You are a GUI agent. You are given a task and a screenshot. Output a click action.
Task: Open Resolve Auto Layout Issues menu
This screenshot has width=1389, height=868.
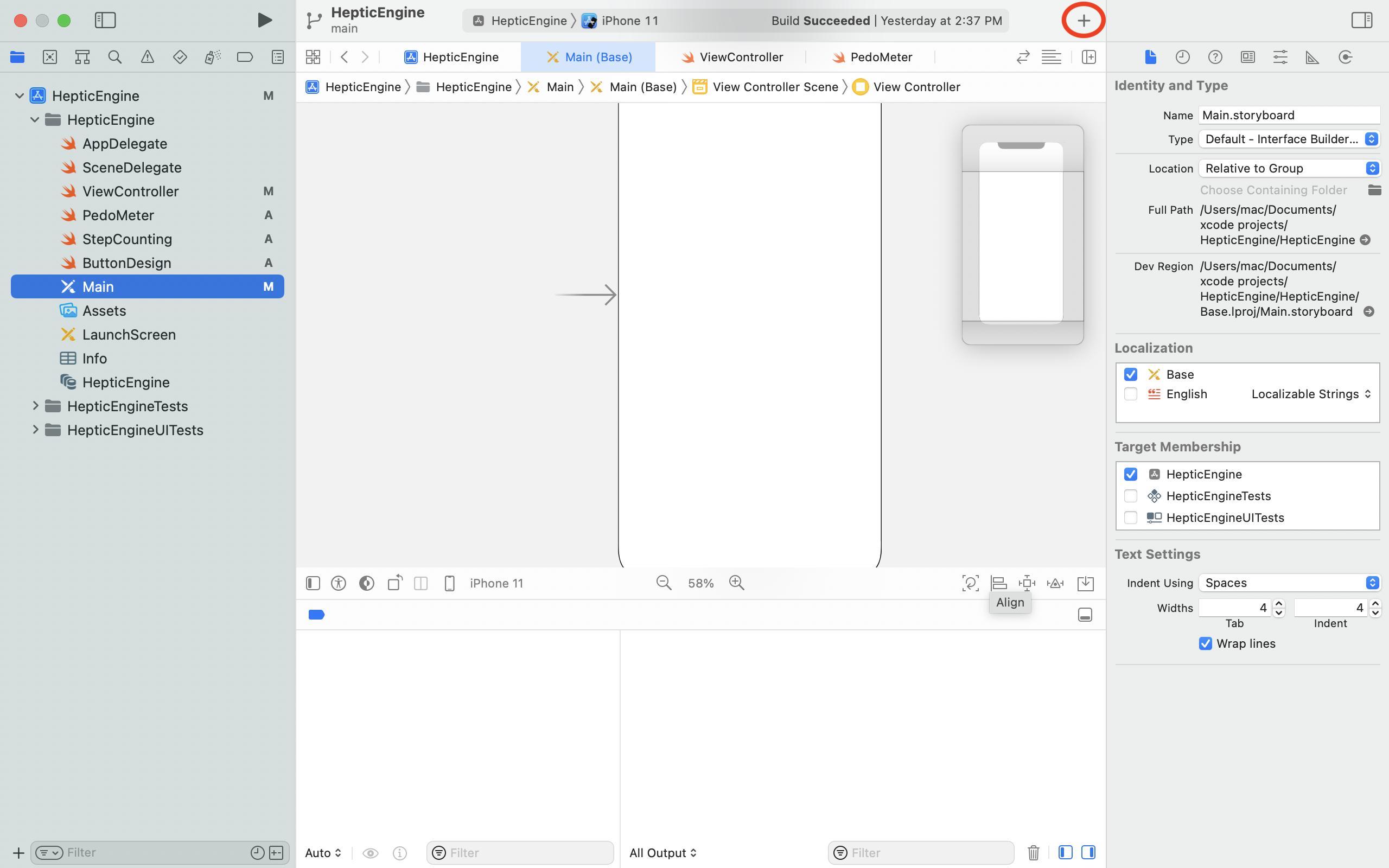click(x=1055, y=583)
